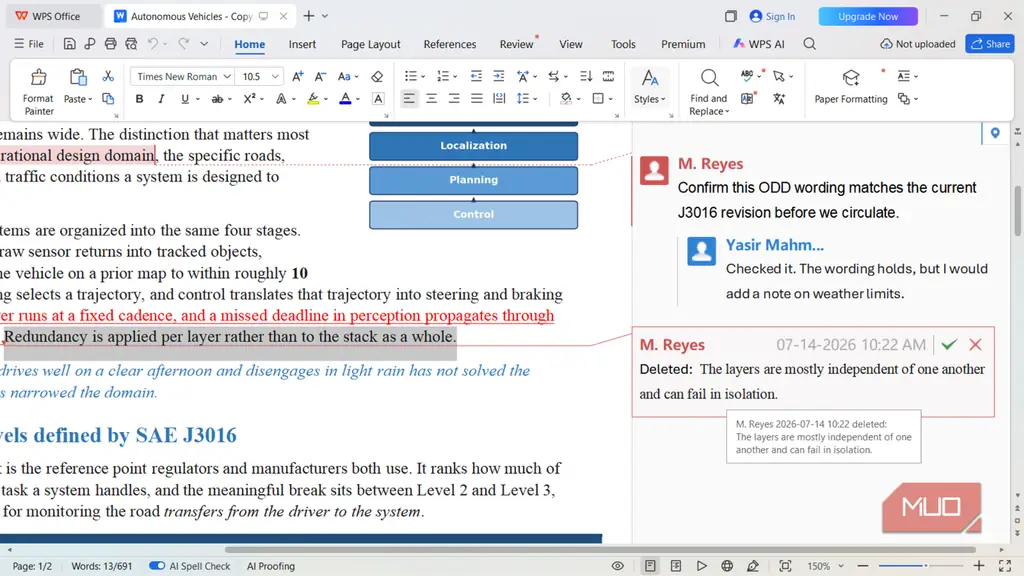Open WPS AI assistant
This screenshot has height=576, width=1024.
pyautogui.click(x=758, y=44)
